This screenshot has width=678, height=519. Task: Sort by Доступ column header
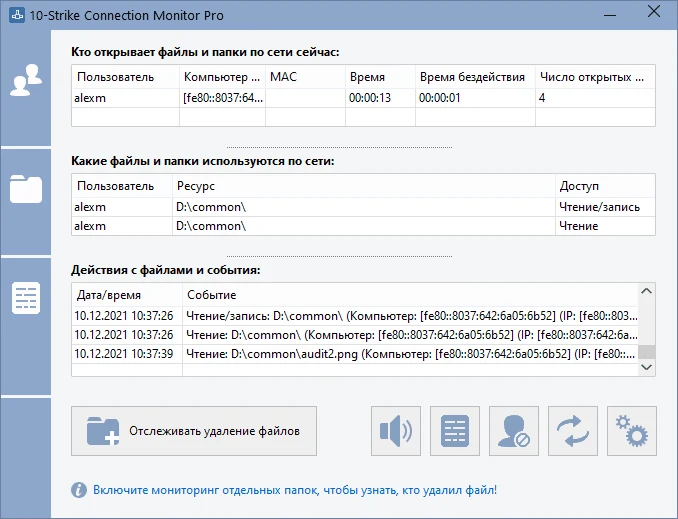[x=605, y=186]
